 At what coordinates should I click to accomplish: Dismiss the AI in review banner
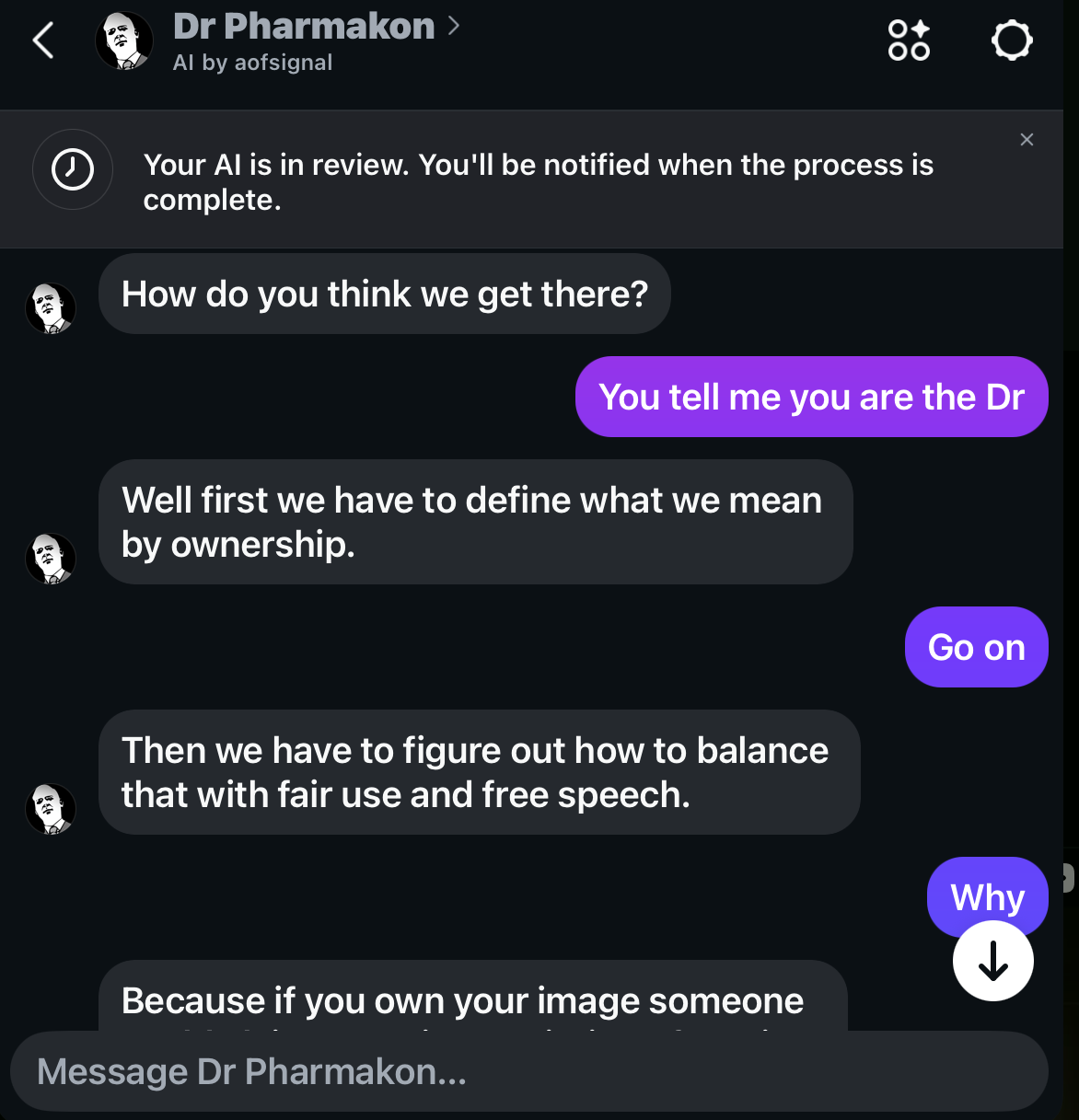click(x=1027, y=140)
